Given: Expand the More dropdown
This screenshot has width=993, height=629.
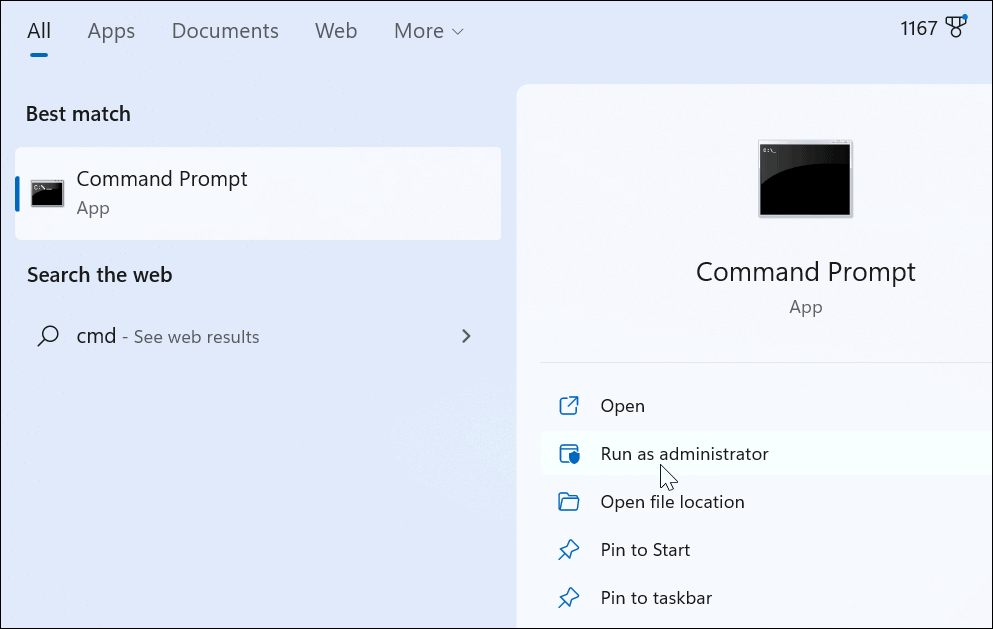Looking at the screenshot, I should [428, 31].
